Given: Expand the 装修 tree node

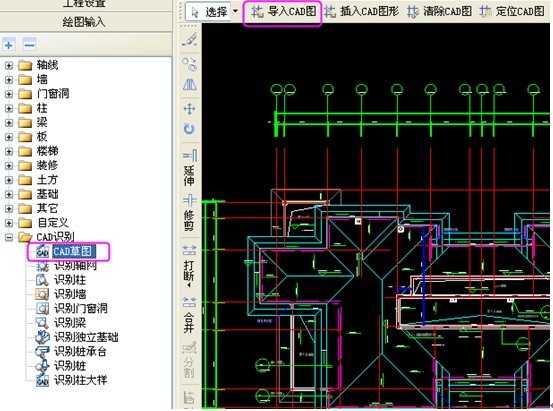Looking at the screenshot, I should pos(9,166).
